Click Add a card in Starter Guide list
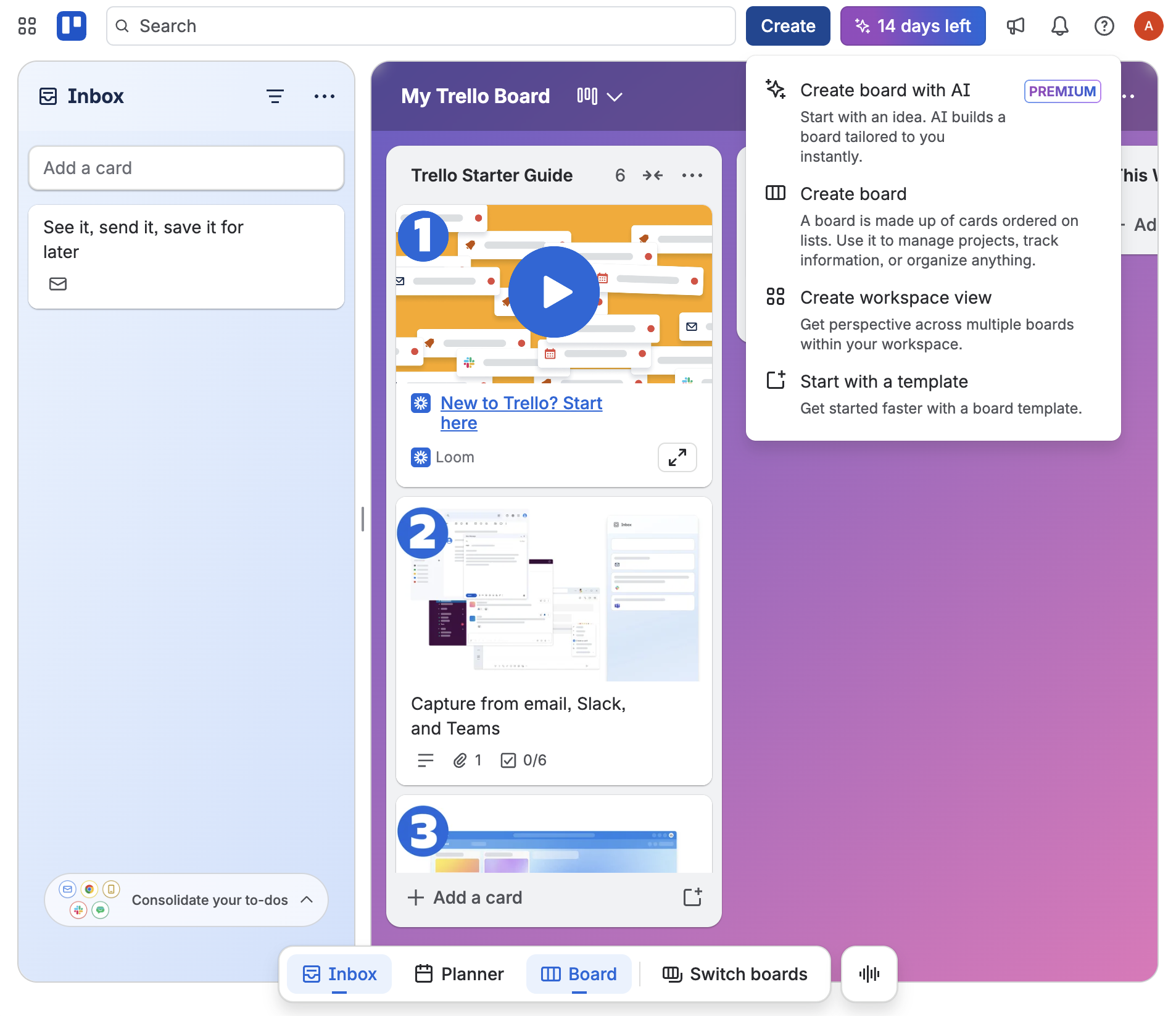Screen dimensions: 1176x1016 click(466, 897)
